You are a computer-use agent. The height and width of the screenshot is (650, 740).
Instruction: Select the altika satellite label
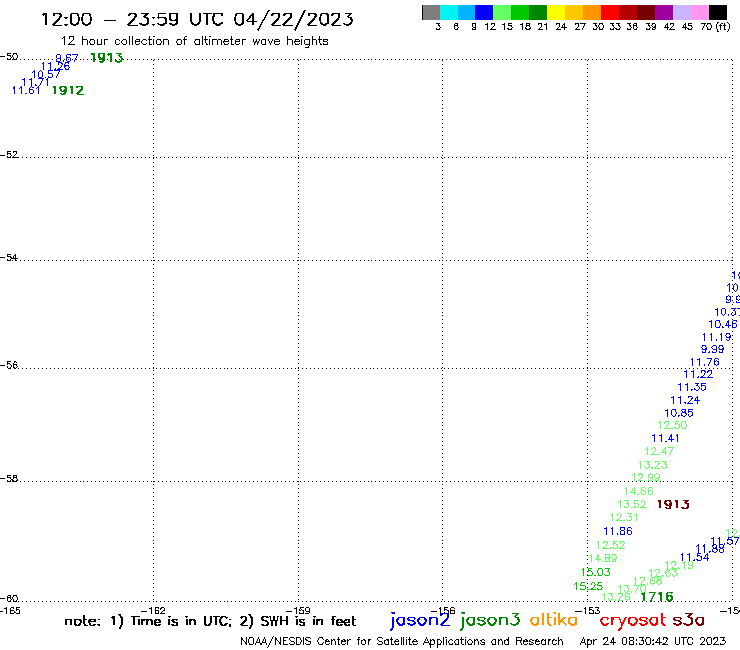click(554, 620)
